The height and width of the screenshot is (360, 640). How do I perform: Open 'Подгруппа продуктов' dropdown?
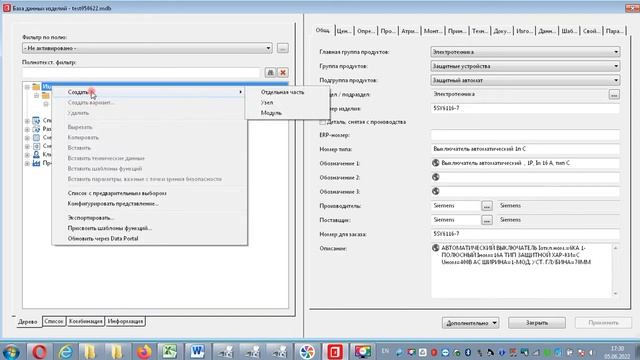pos(616,80)
